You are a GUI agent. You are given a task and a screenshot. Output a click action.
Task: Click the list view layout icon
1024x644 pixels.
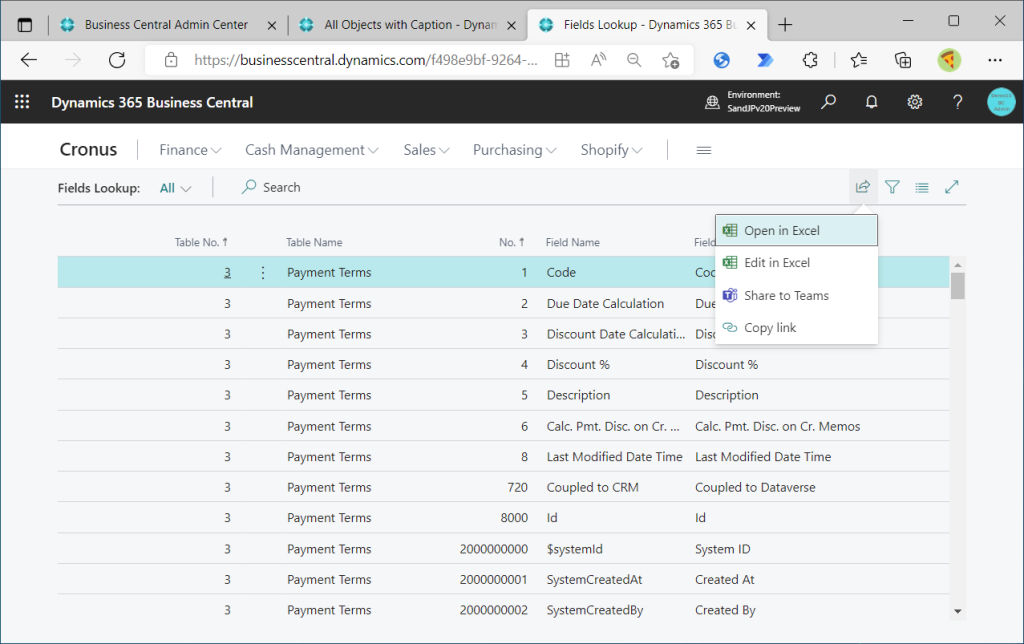click(x=922, y=187)
